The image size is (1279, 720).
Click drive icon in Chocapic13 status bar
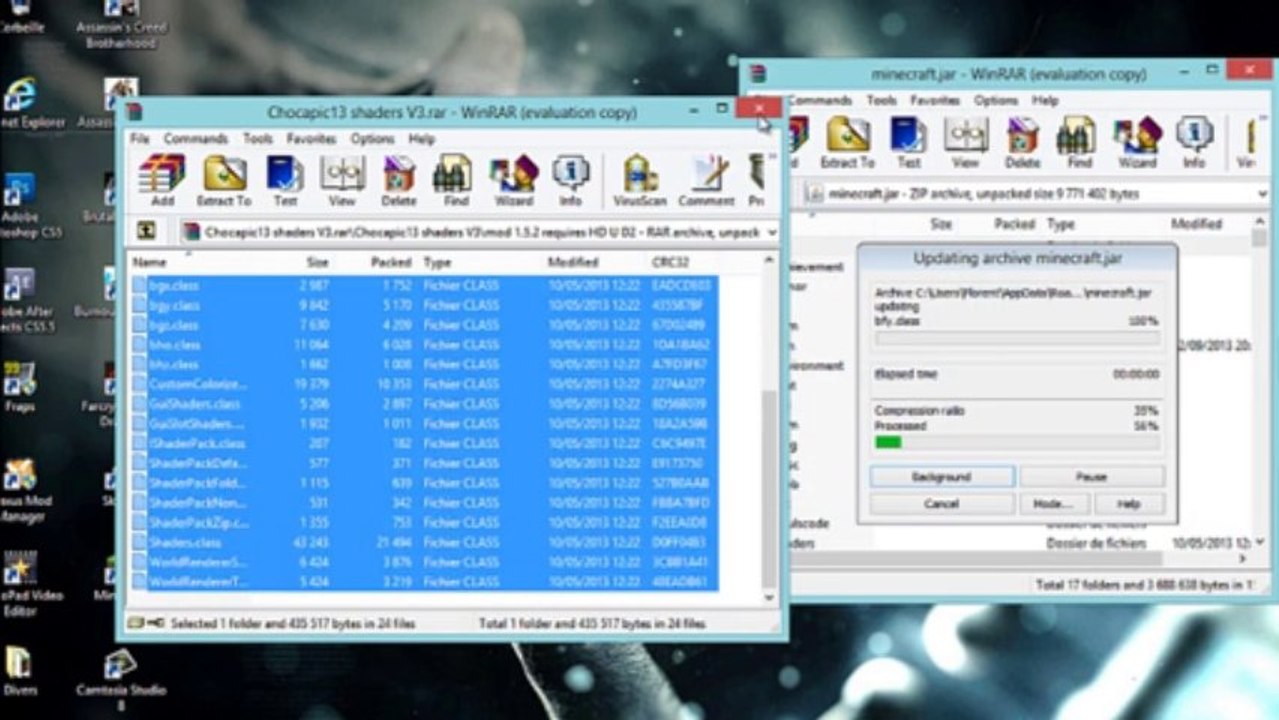click(x=136, y=623)
